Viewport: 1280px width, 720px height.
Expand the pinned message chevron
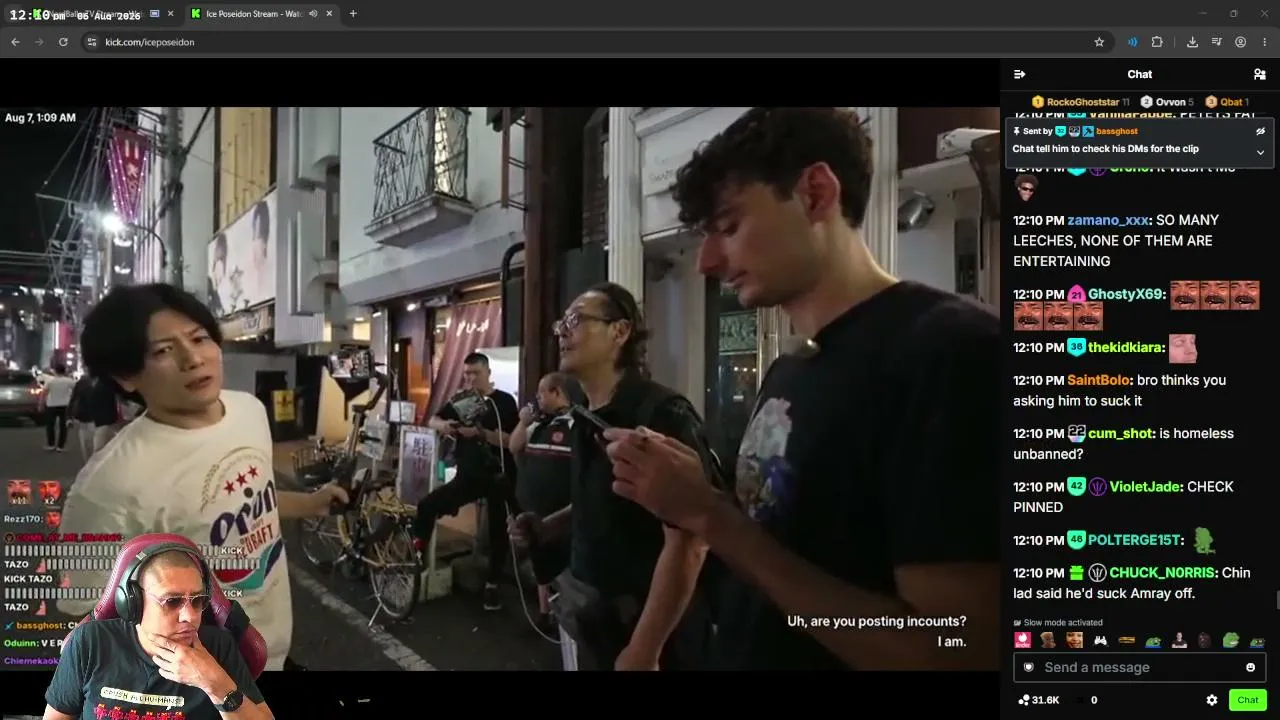(1260, 152)
